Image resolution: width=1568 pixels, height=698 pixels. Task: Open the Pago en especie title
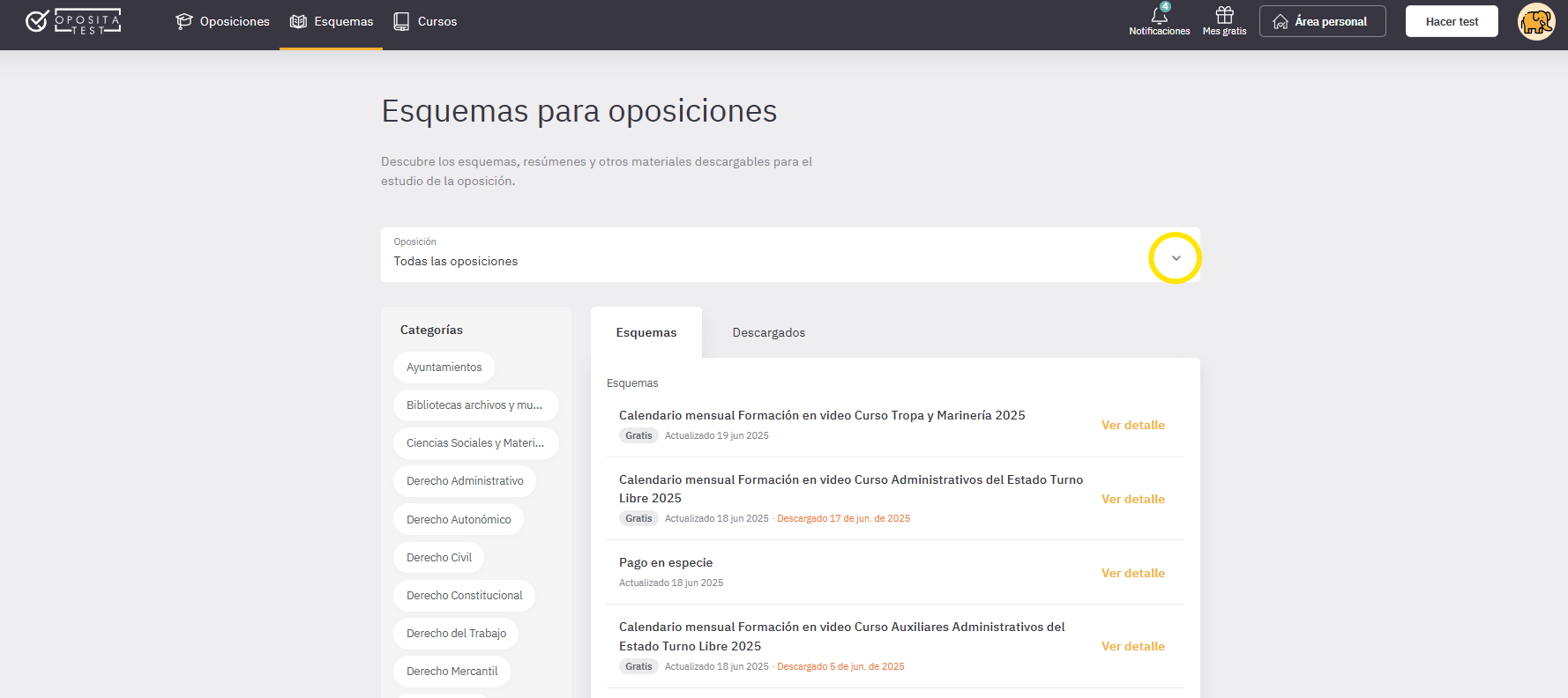tap(666, 562)
